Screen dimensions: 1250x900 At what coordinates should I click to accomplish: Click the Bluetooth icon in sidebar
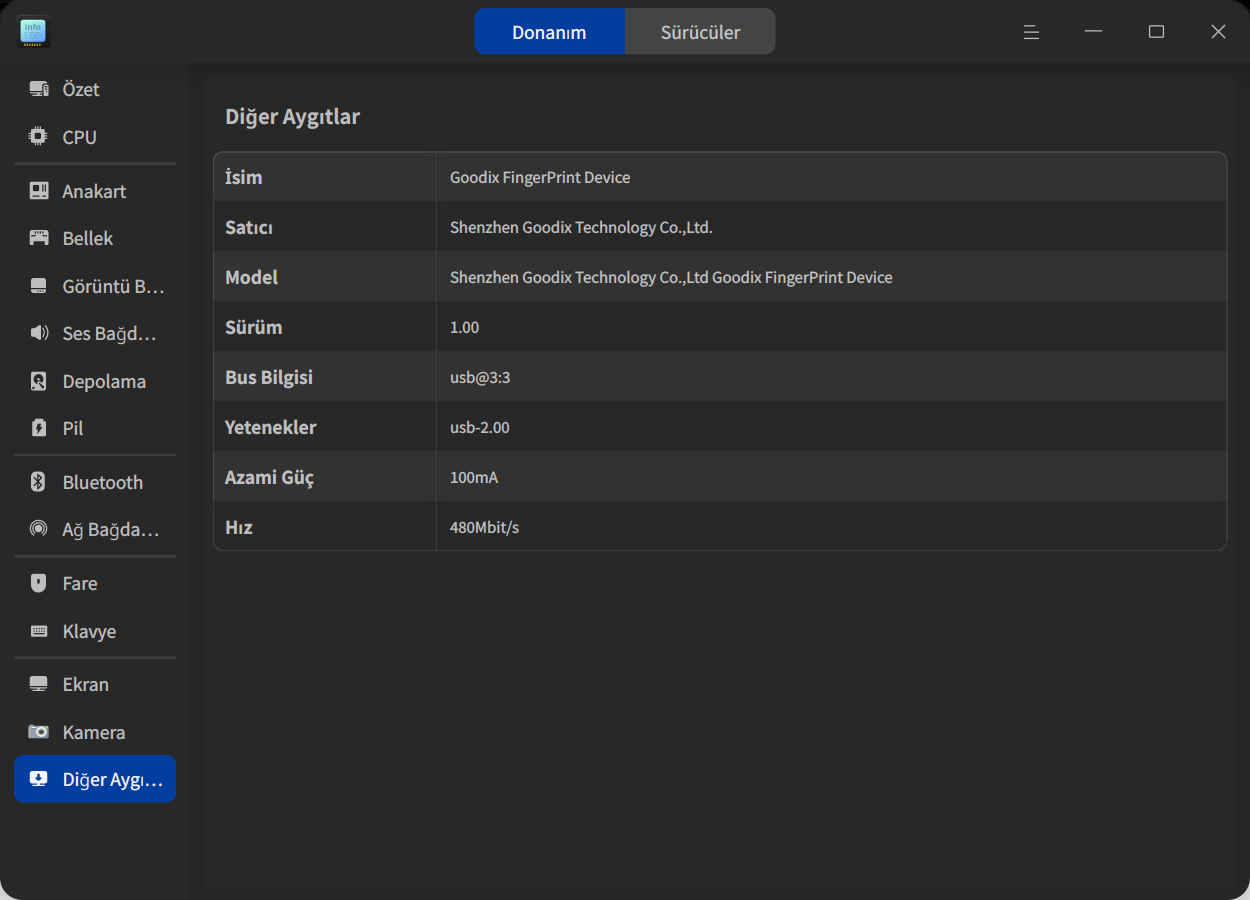(x=39, y=482)
